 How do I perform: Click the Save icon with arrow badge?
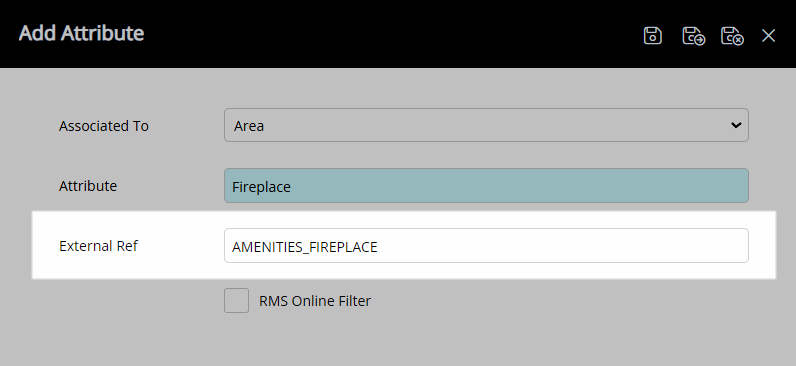pyautogui.click(x=693, y=36)
